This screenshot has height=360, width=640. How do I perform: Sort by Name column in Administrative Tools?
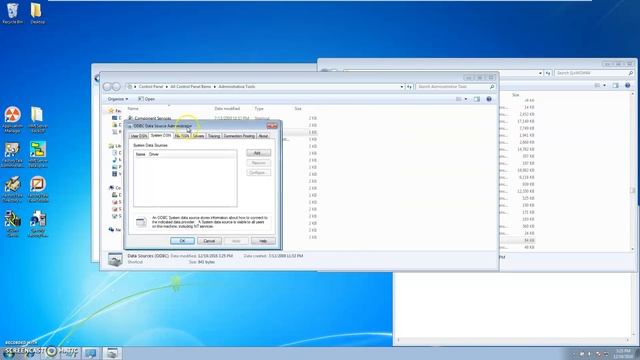pyautogui.click(x=133, y=109)
